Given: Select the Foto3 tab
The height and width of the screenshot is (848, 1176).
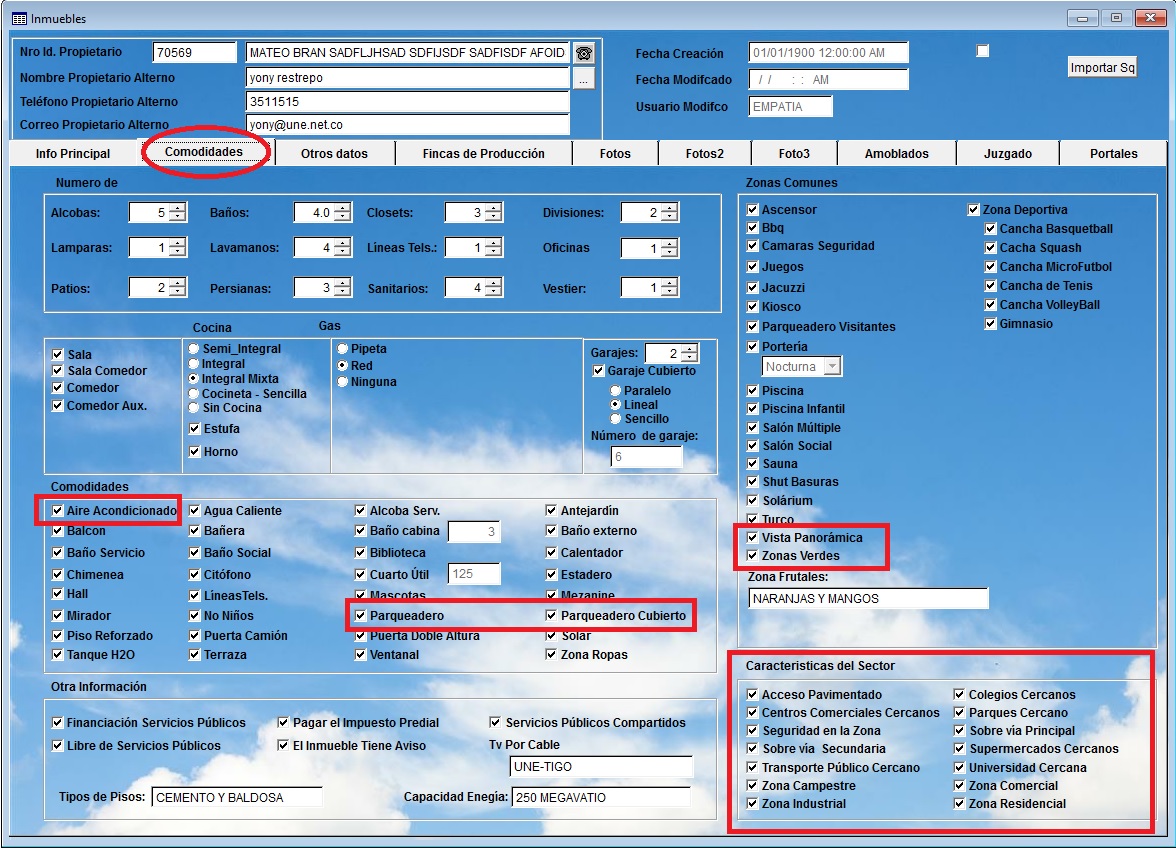Looking at the screenshot, I should tap(794, 154).
